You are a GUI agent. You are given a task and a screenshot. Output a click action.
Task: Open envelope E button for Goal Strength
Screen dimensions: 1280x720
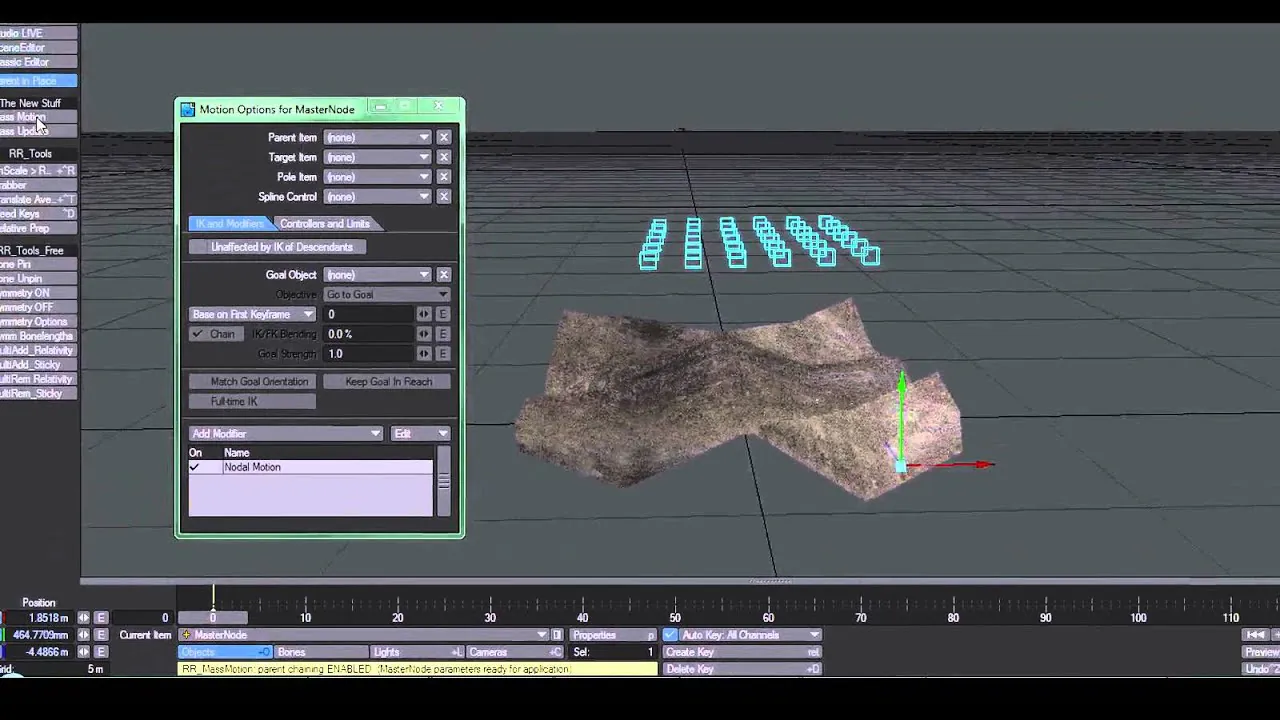coord(443,354)
